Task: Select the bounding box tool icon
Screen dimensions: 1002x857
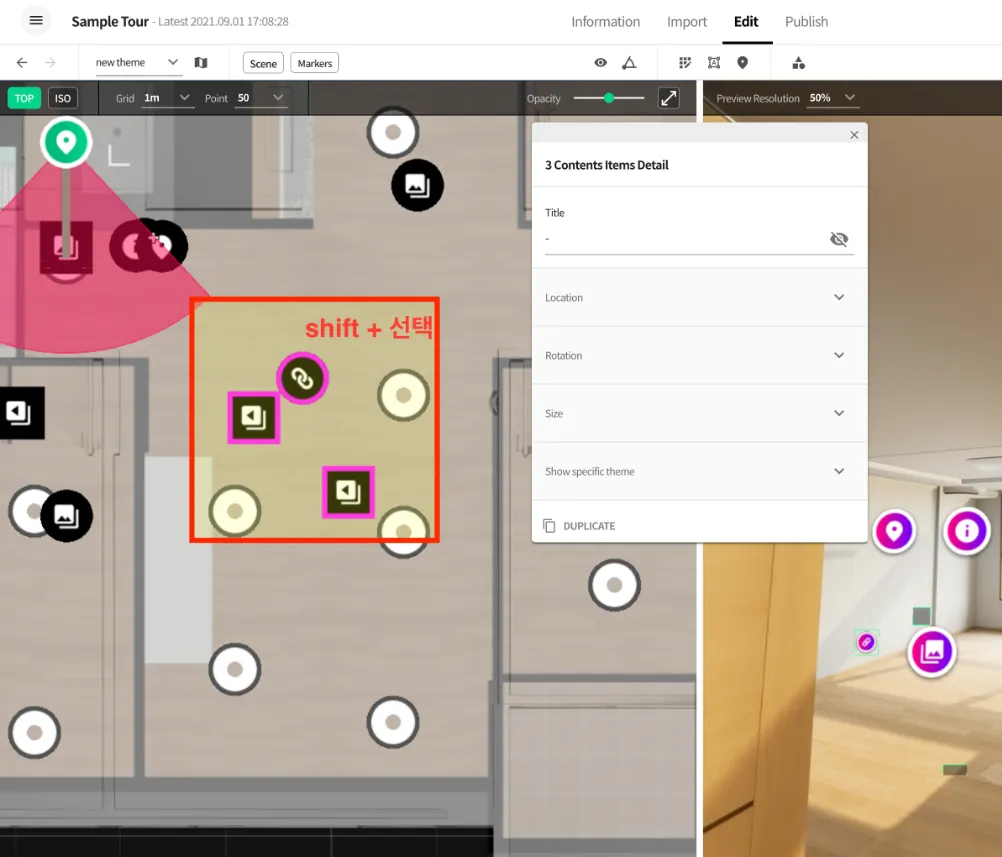Action: pos(714,63)
